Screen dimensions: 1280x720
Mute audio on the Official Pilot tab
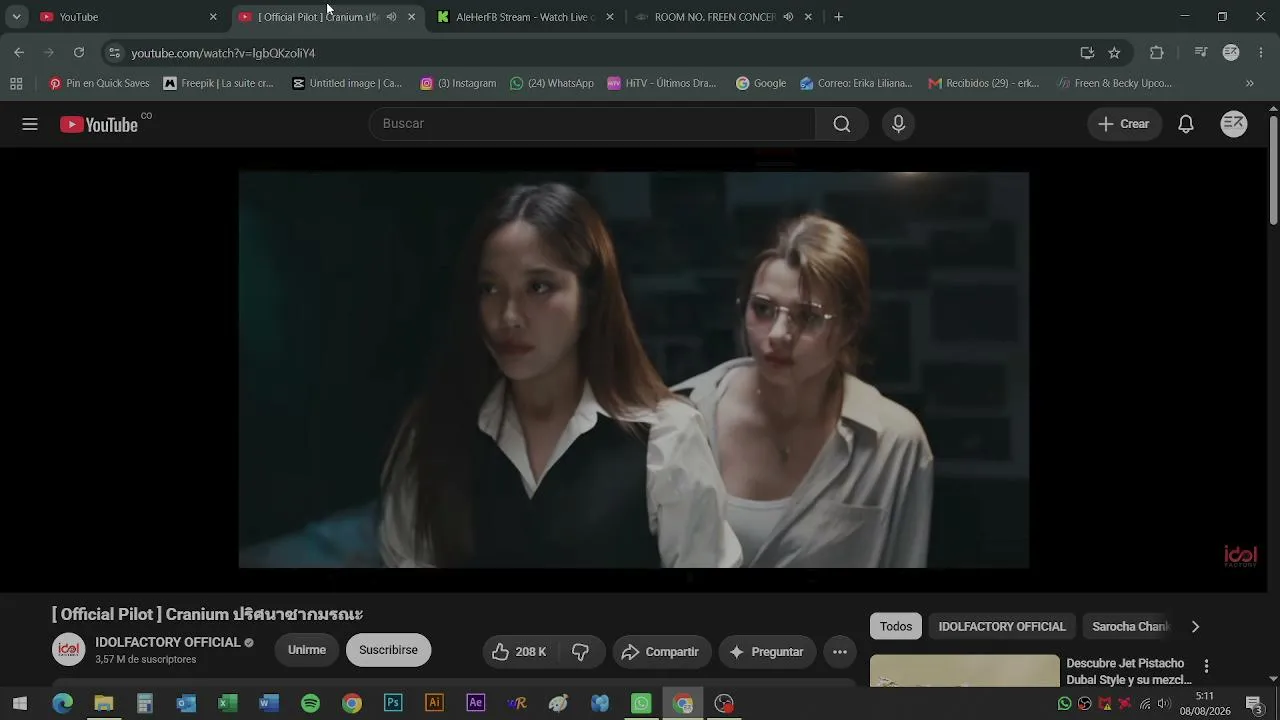(x=391, y=17)
